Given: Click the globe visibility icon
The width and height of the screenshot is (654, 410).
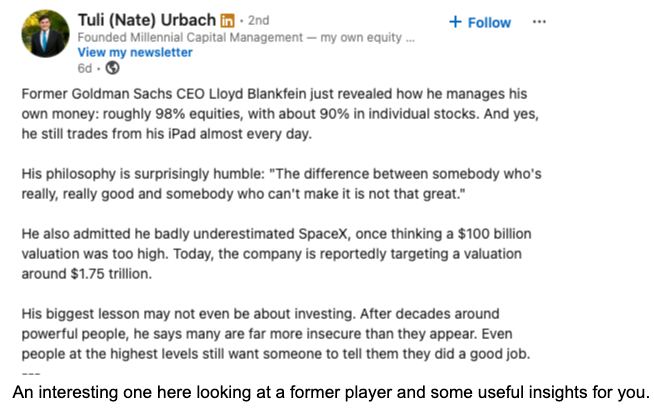Looking at the screenshot, I should (x=112, y=68).
